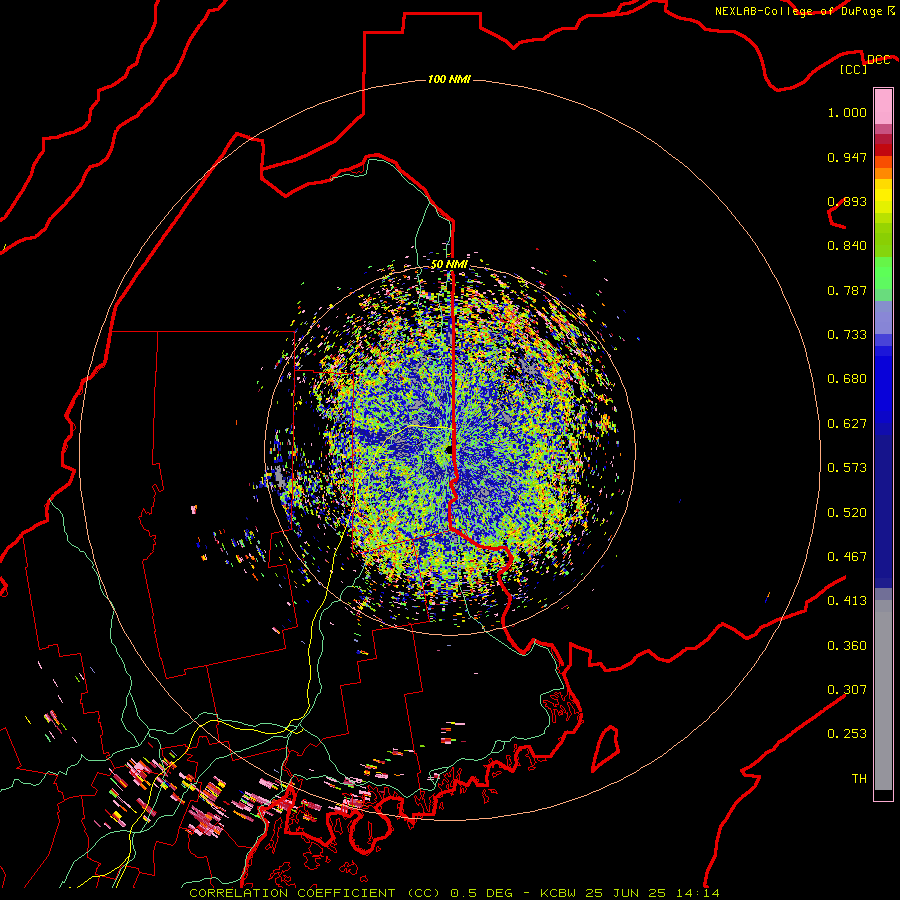Select the 0.573 legend value
The width and height of the screenshot is (900, 900).
click(847, 468)
